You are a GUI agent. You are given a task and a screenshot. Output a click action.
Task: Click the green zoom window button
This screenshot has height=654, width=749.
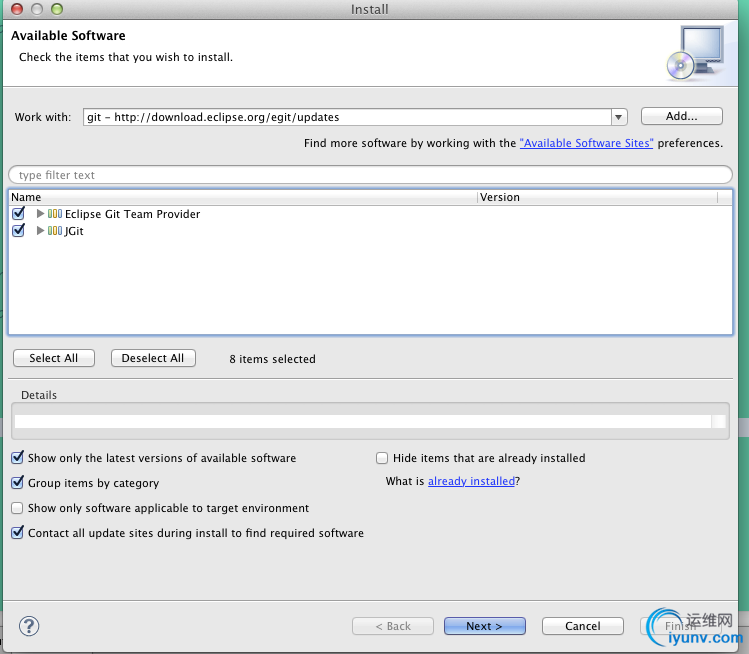click(x=57, y=9)
